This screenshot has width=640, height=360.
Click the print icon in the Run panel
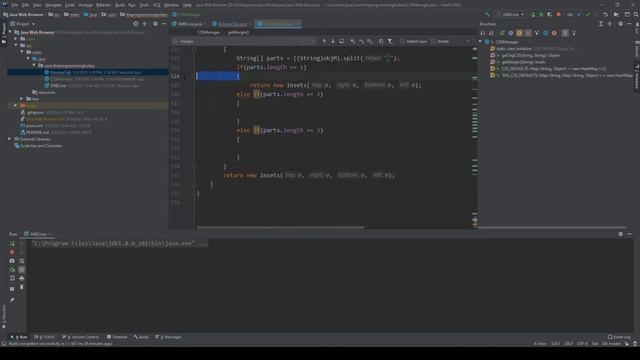point(22,278)
